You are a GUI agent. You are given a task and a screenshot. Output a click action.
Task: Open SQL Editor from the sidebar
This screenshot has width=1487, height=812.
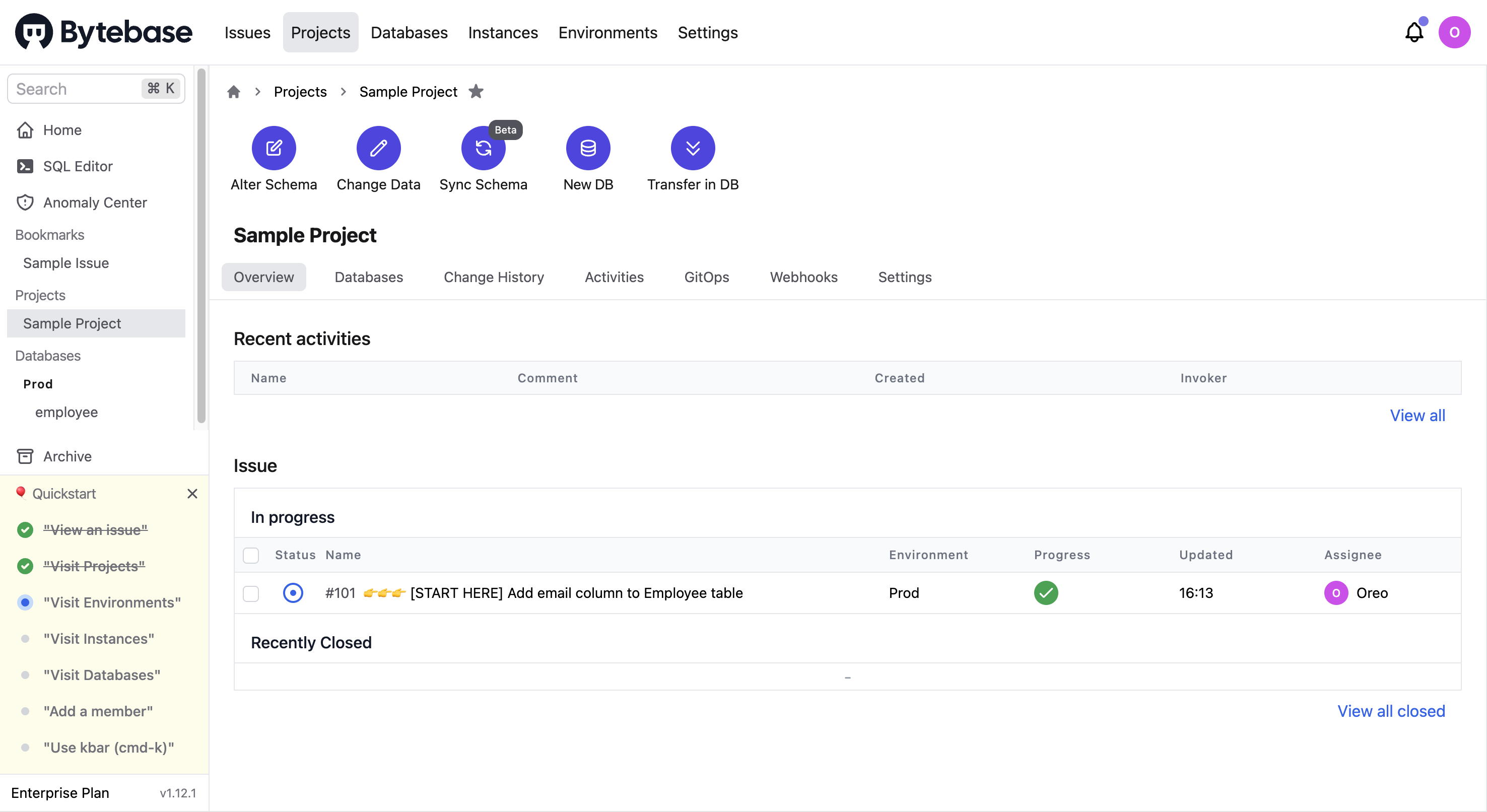point(78,166)
